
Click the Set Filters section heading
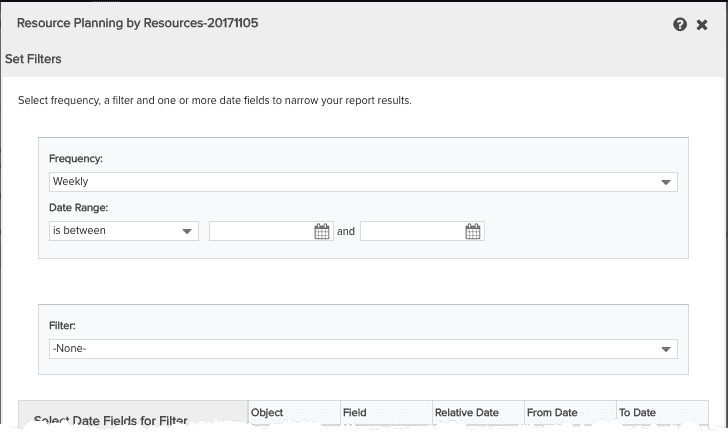(x=33, y=59)
